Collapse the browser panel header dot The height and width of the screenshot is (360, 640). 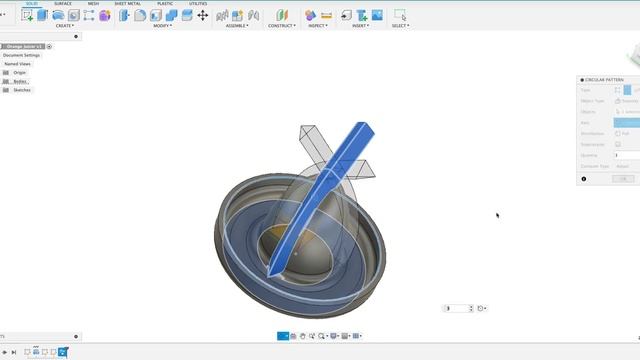click(x=76, y=36)
